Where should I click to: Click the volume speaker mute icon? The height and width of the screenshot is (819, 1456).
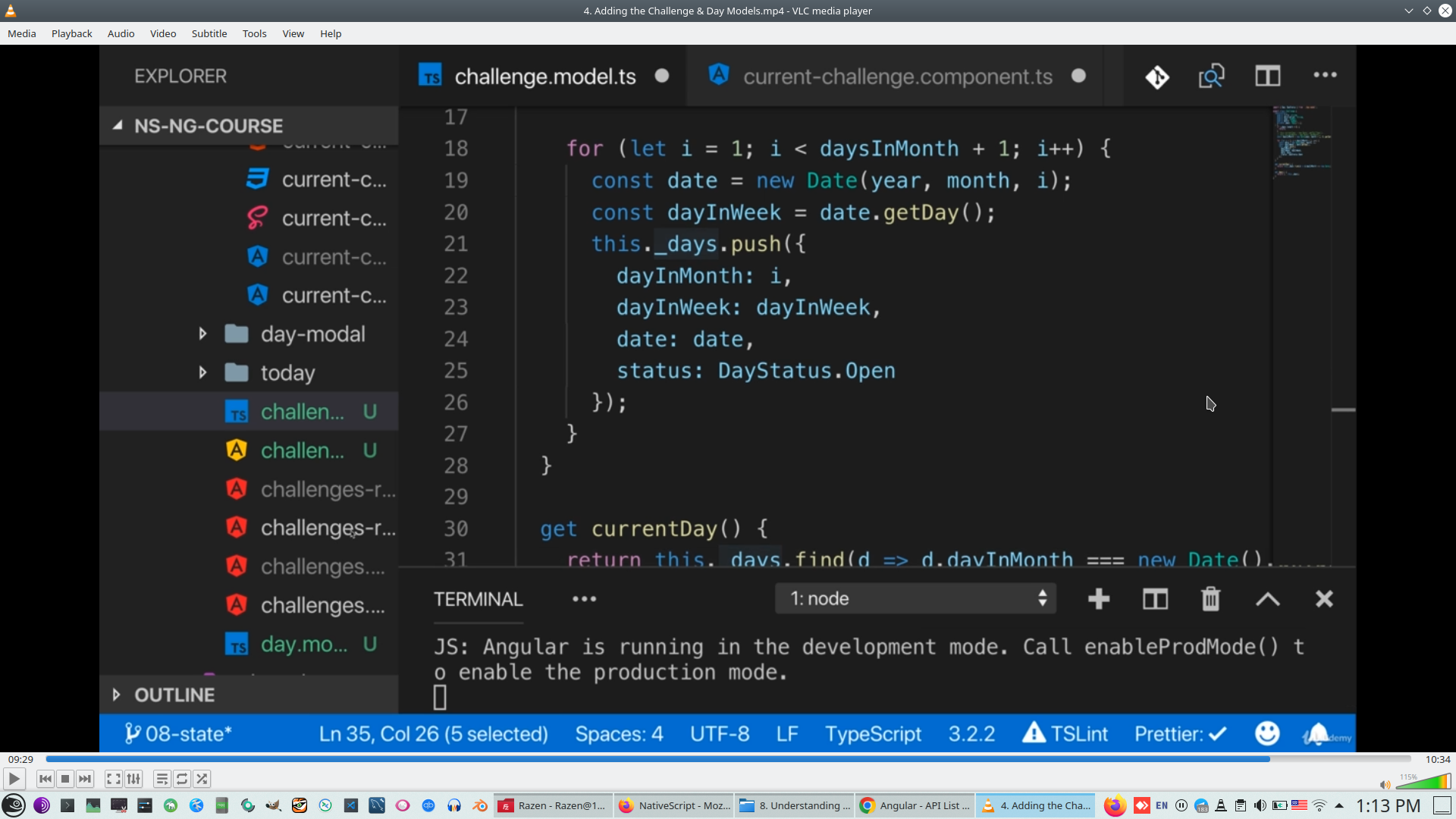[x=1385, y=785]
